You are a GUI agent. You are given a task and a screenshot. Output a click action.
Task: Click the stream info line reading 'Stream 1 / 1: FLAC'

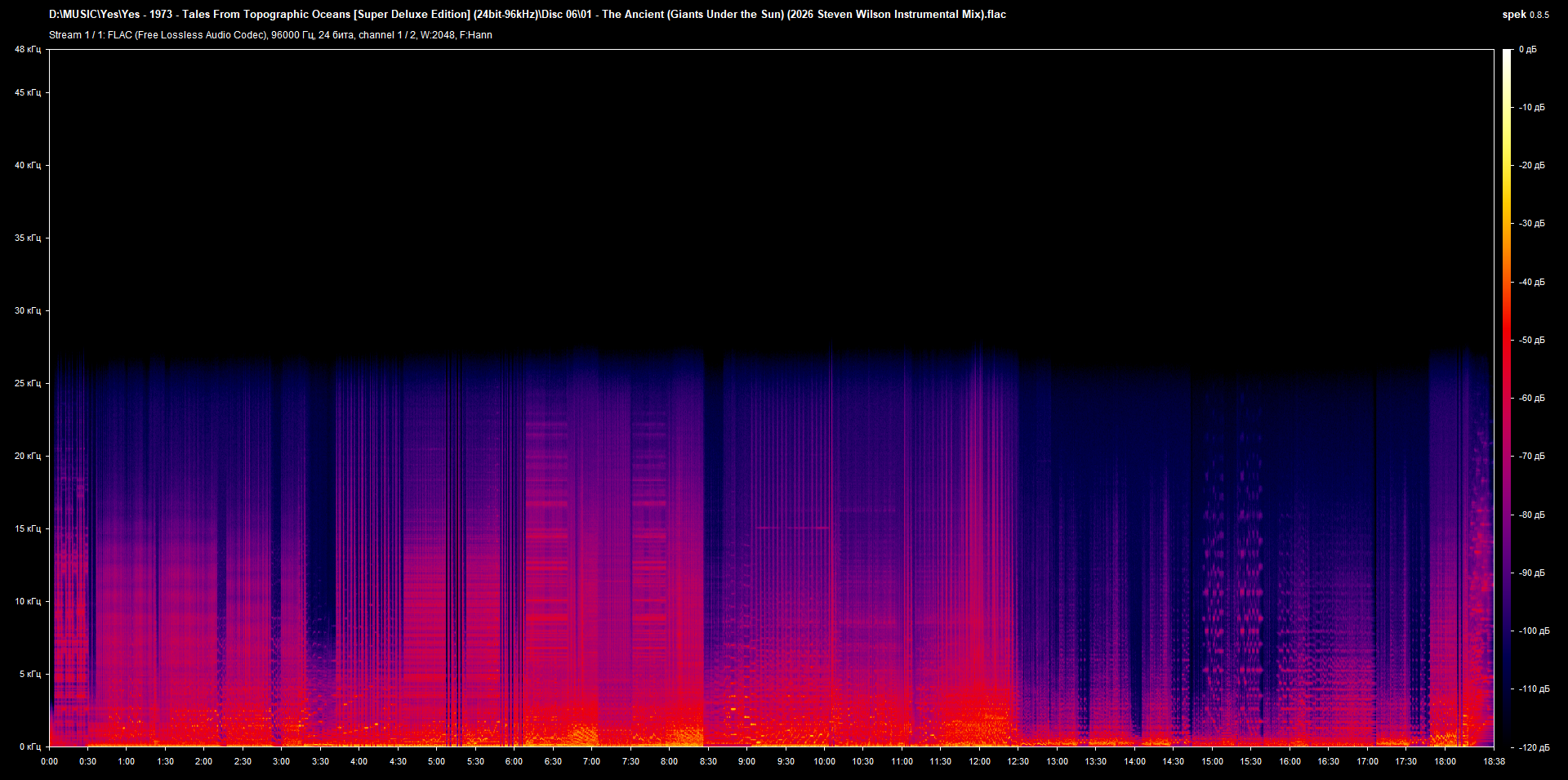click(x=270, y=35)
